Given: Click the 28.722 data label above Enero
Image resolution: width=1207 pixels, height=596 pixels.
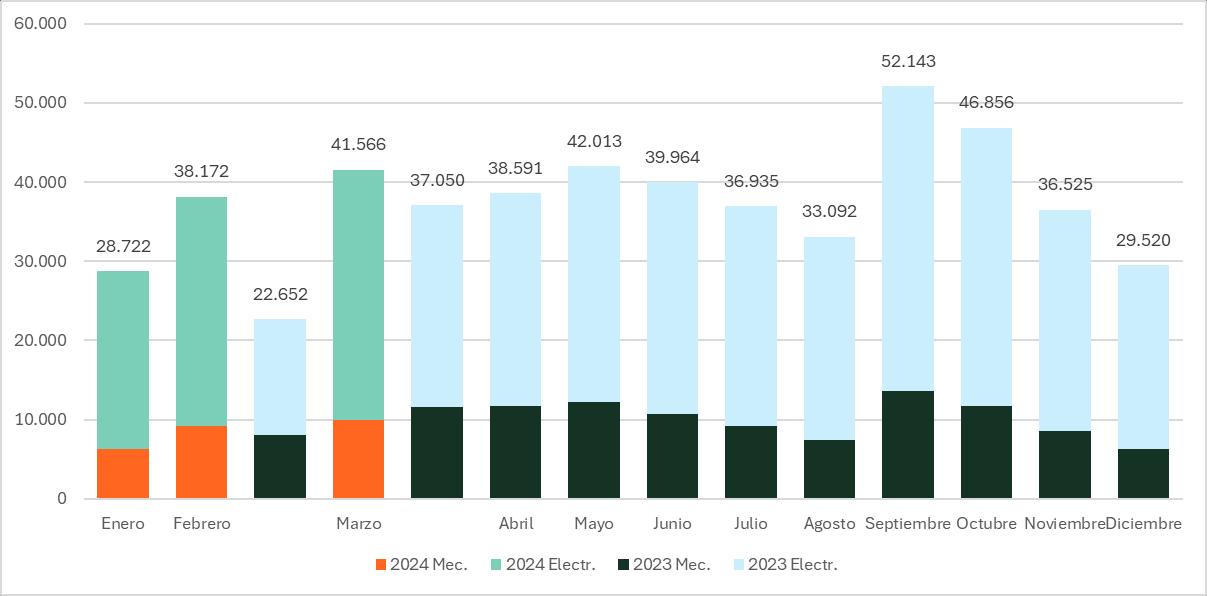Looking at the screenshot, I should [x=123, y=246].
